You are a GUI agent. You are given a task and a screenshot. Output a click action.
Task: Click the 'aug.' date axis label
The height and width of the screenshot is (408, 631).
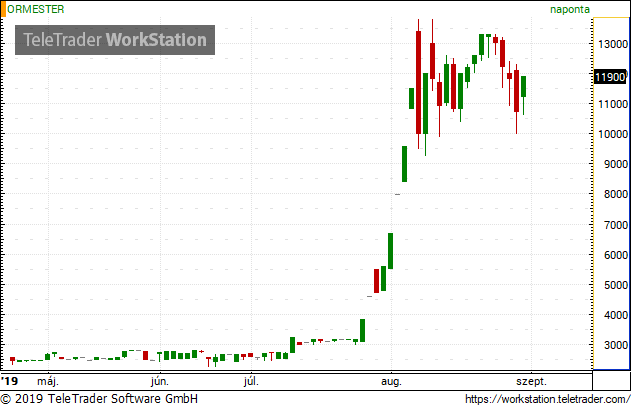(391, 381)
